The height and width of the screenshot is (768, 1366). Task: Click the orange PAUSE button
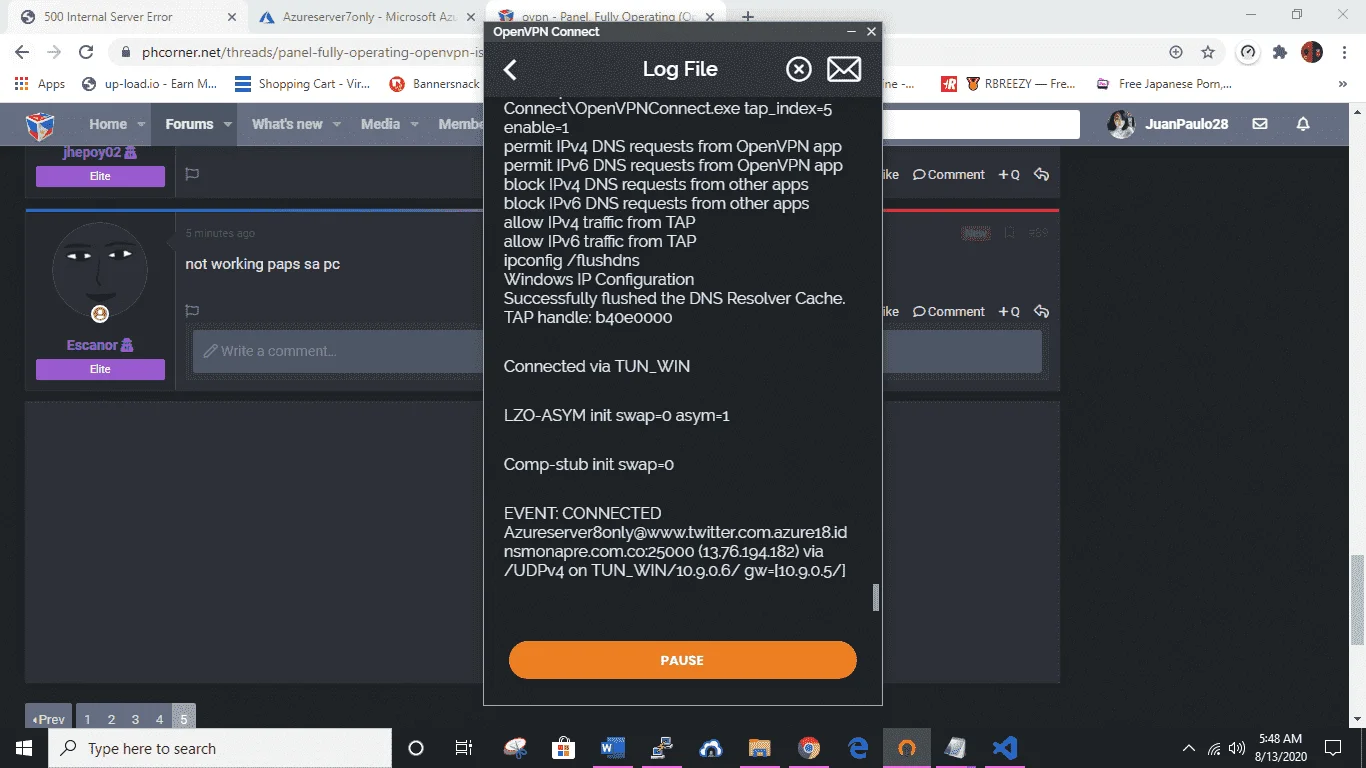(x=683, y=660)
